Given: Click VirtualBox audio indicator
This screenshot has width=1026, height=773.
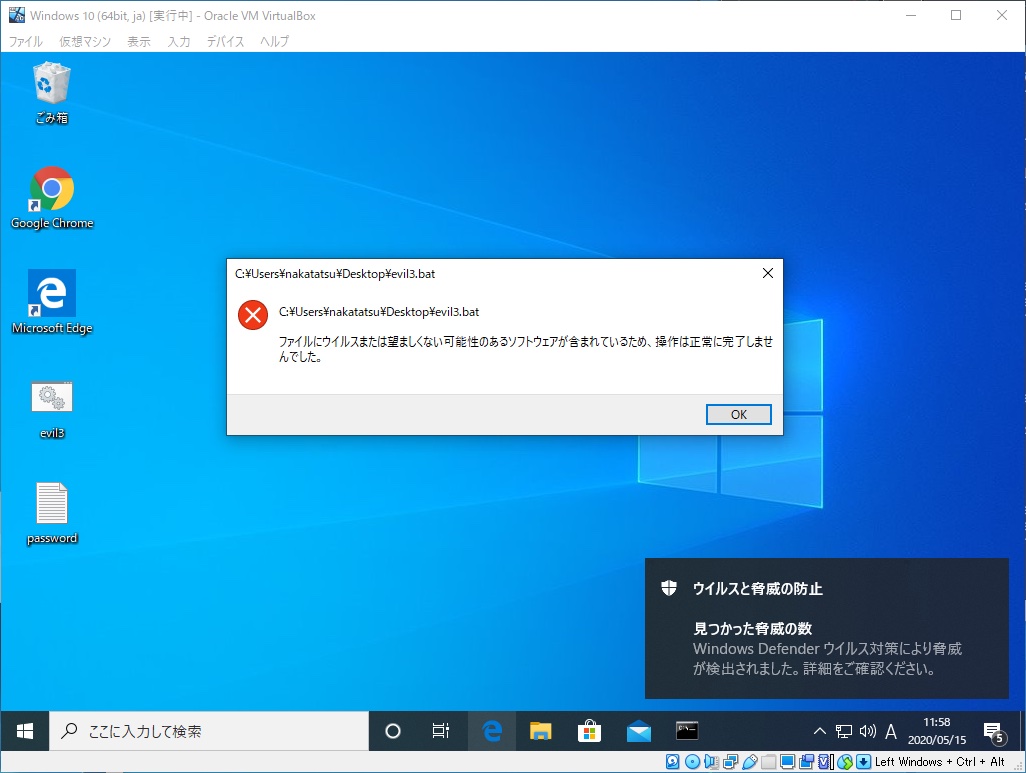Looking at the screenshot, I should (x=711, y=762).
